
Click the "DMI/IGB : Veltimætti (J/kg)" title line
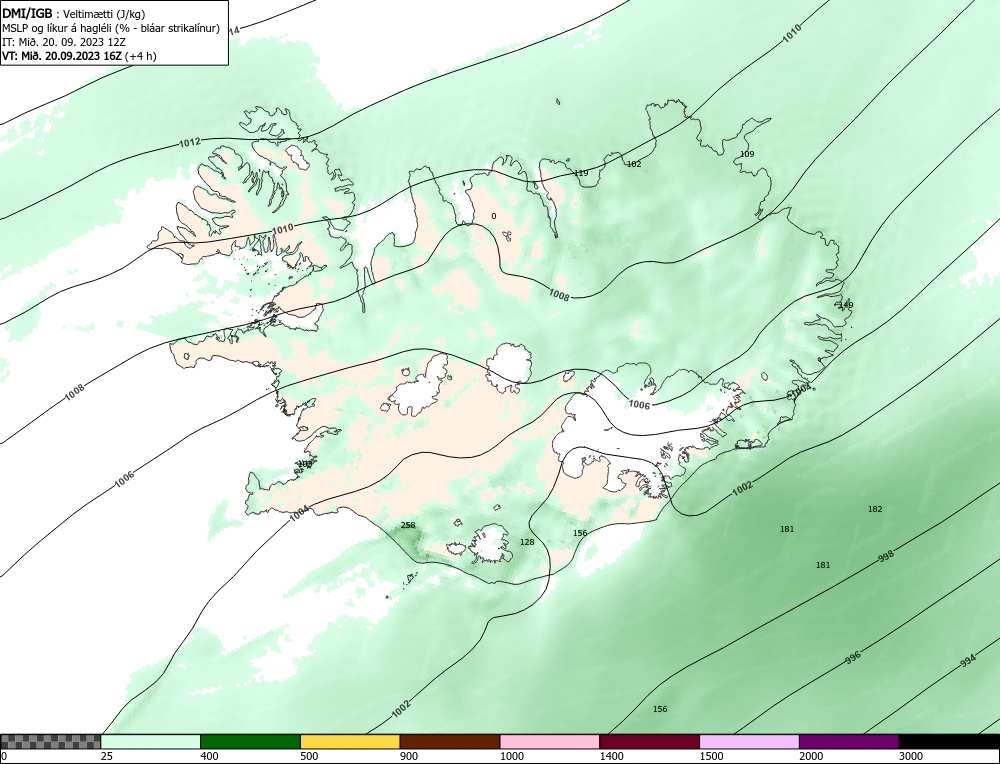pos(73,13)
